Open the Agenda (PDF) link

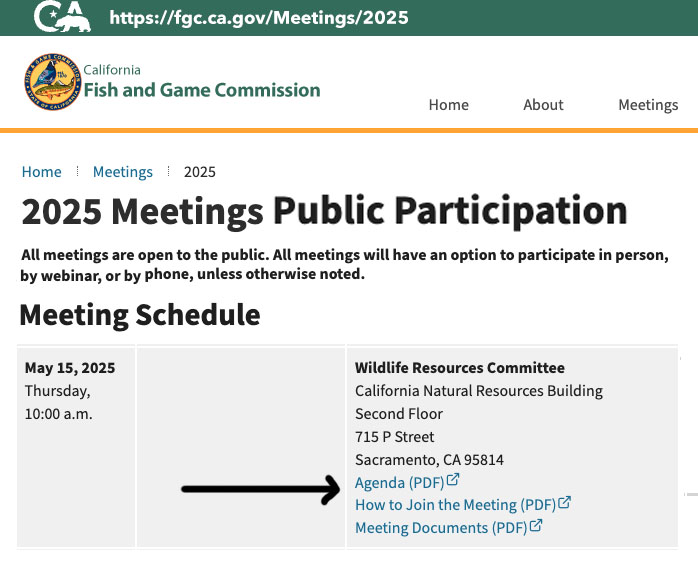tap(399, 482)
